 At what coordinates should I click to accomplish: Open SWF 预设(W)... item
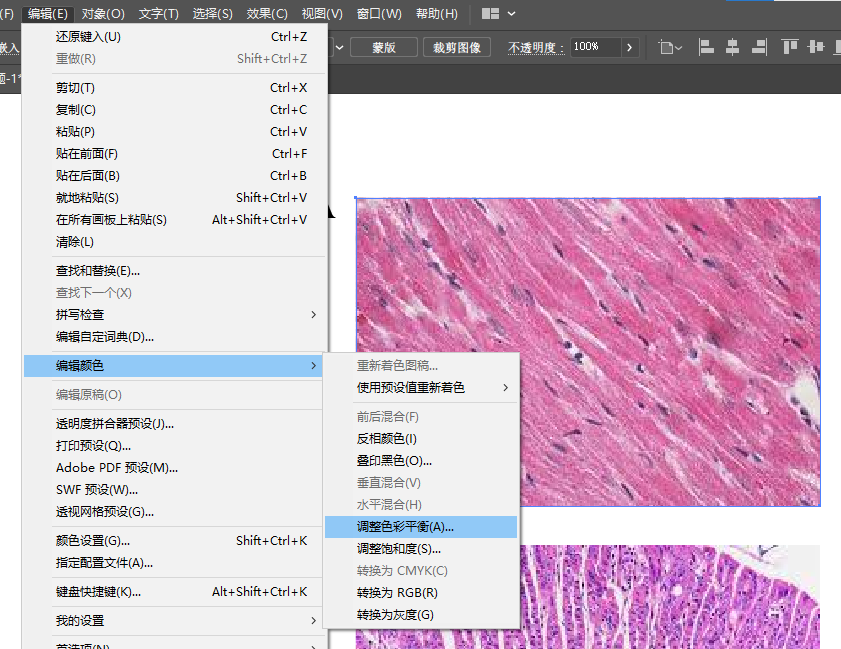174,490
